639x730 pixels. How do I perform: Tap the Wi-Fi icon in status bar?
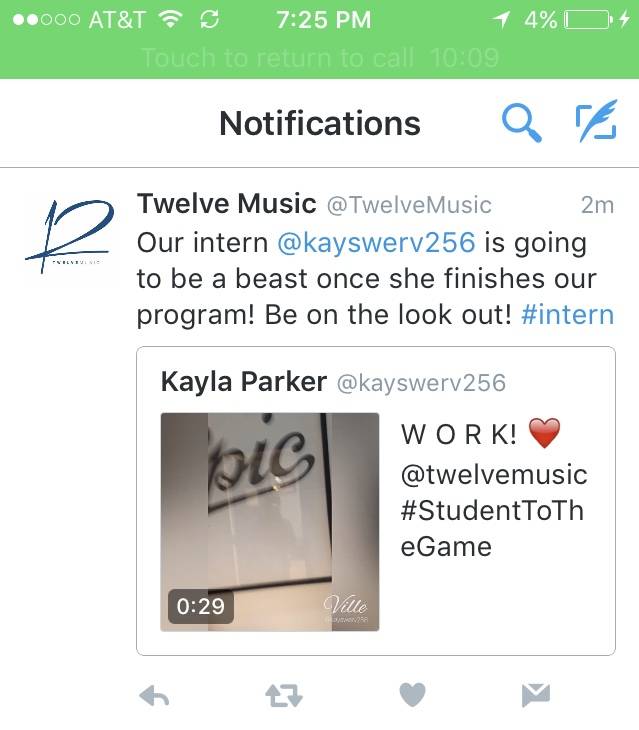[x=170, y=20]
